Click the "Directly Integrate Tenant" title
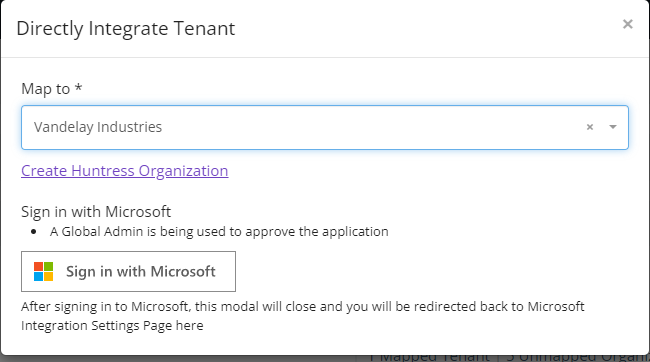Viewport: 650px width, 362px height. (x=126, y=29)
